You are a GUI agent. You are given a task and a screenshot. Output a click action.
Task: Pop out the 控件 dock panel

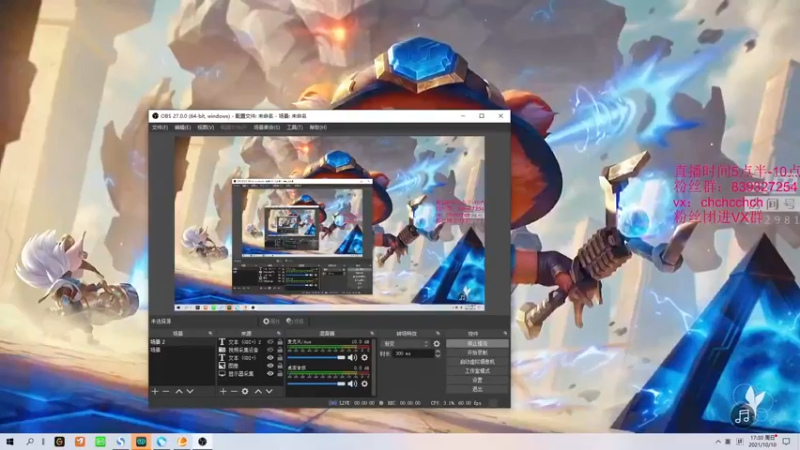click(505, 334)
